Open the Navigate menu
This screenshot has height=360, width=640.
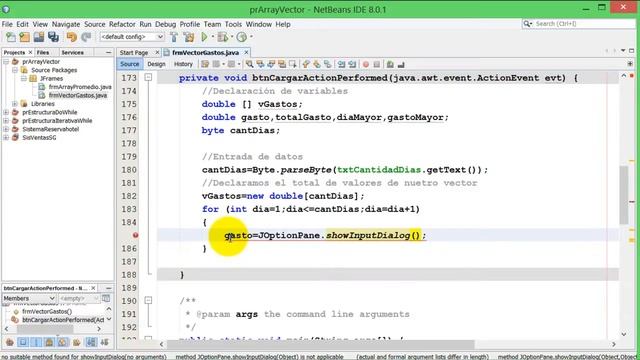(66, 24)
